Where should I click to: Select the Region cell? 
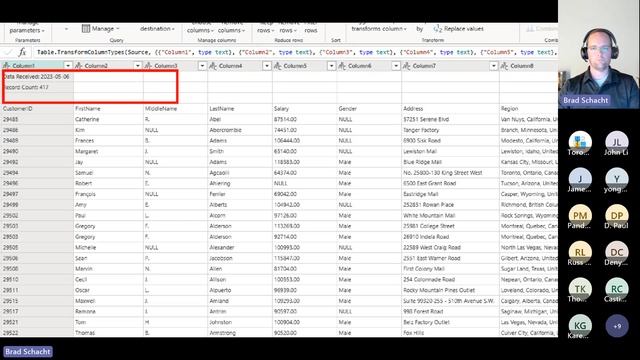click(x=529, y=109)
